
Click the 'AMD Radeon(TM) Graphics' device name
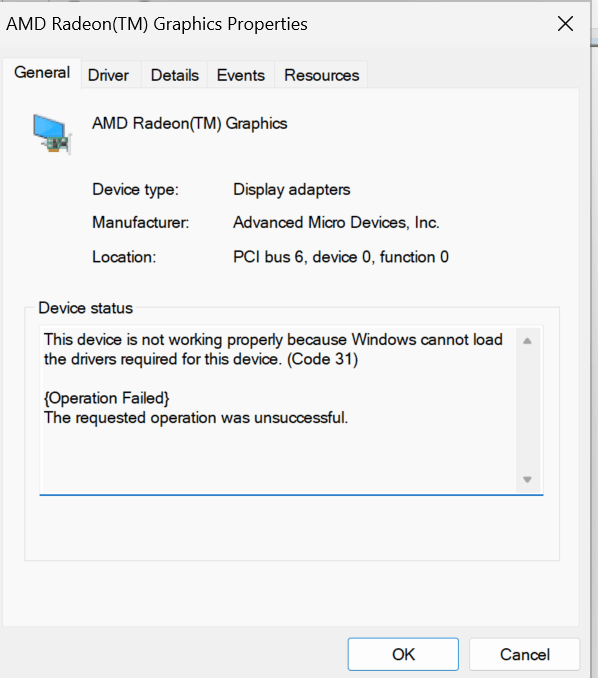189,124
